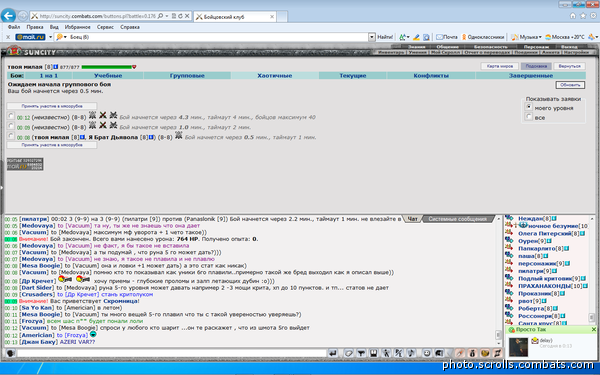Image resolution: width=600 pixels, height=375 pixels.
Task: Select the 'все' show requests option
Action: point(529,117)
